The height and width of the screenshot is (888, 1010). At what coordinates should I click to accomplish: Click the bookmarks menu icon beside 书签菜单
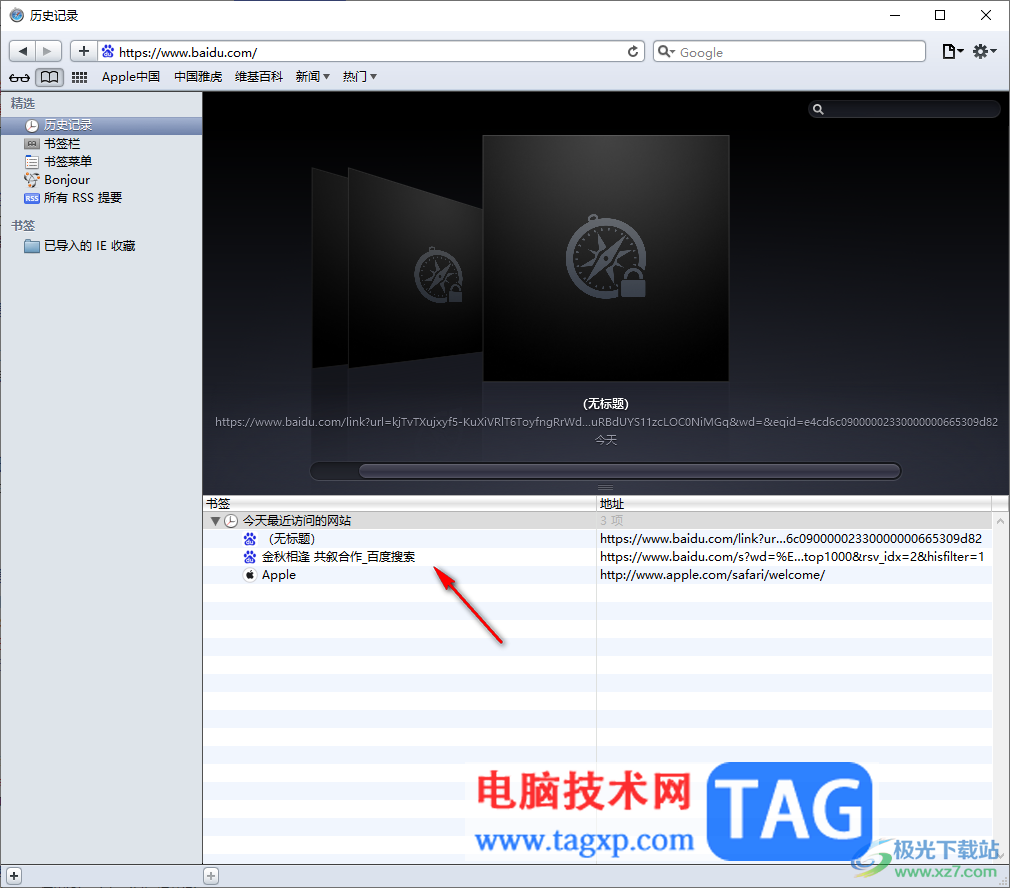(32, 161)
